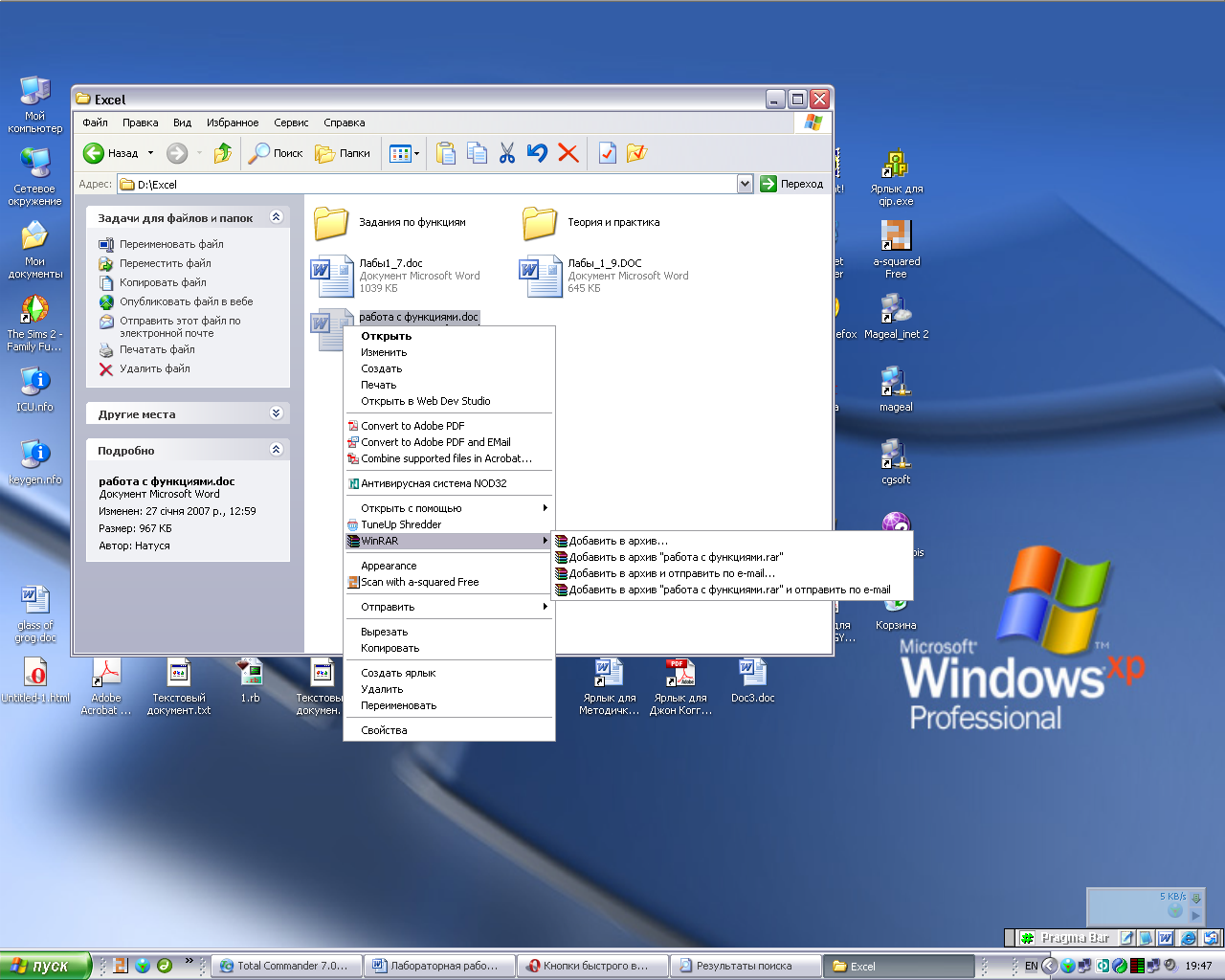Choose Добавить в архив… WinRAR option
1225x980 pixels.
732,541
